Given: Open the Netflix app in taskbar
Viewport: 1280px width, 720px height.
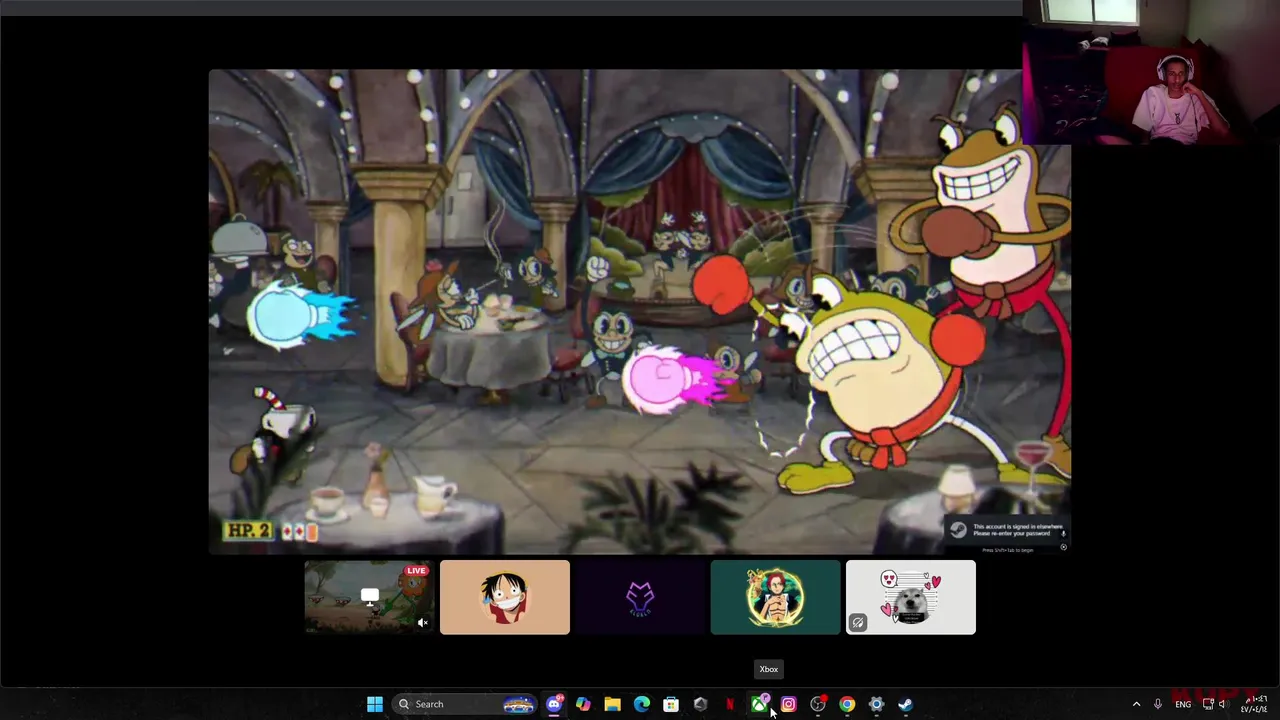Looking at the screenshot, I should (x=730, y=704).
